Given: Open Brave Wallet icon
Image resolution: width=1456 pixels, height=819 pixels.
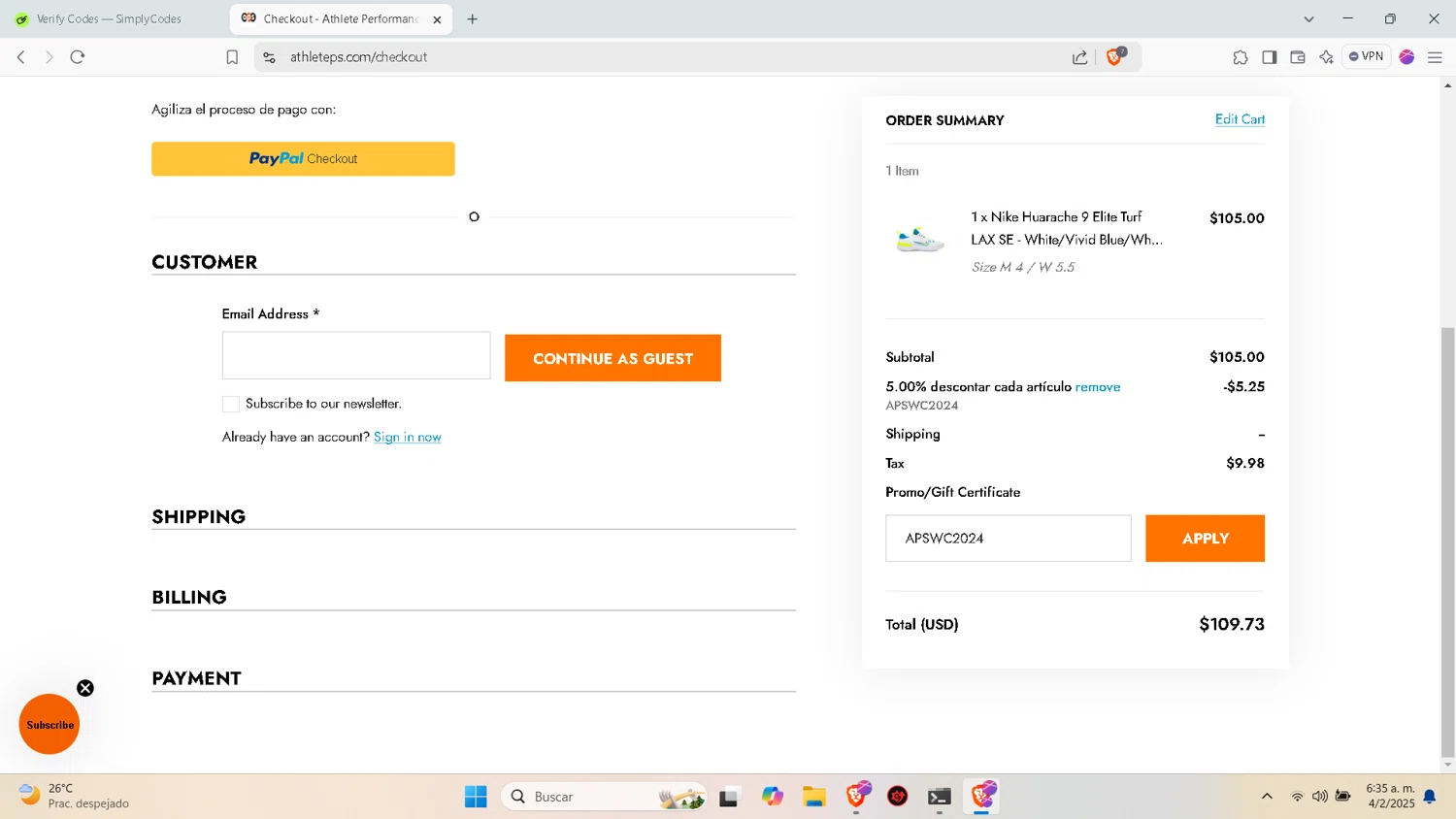Looking at the screenshot, I should [1297, 57].
